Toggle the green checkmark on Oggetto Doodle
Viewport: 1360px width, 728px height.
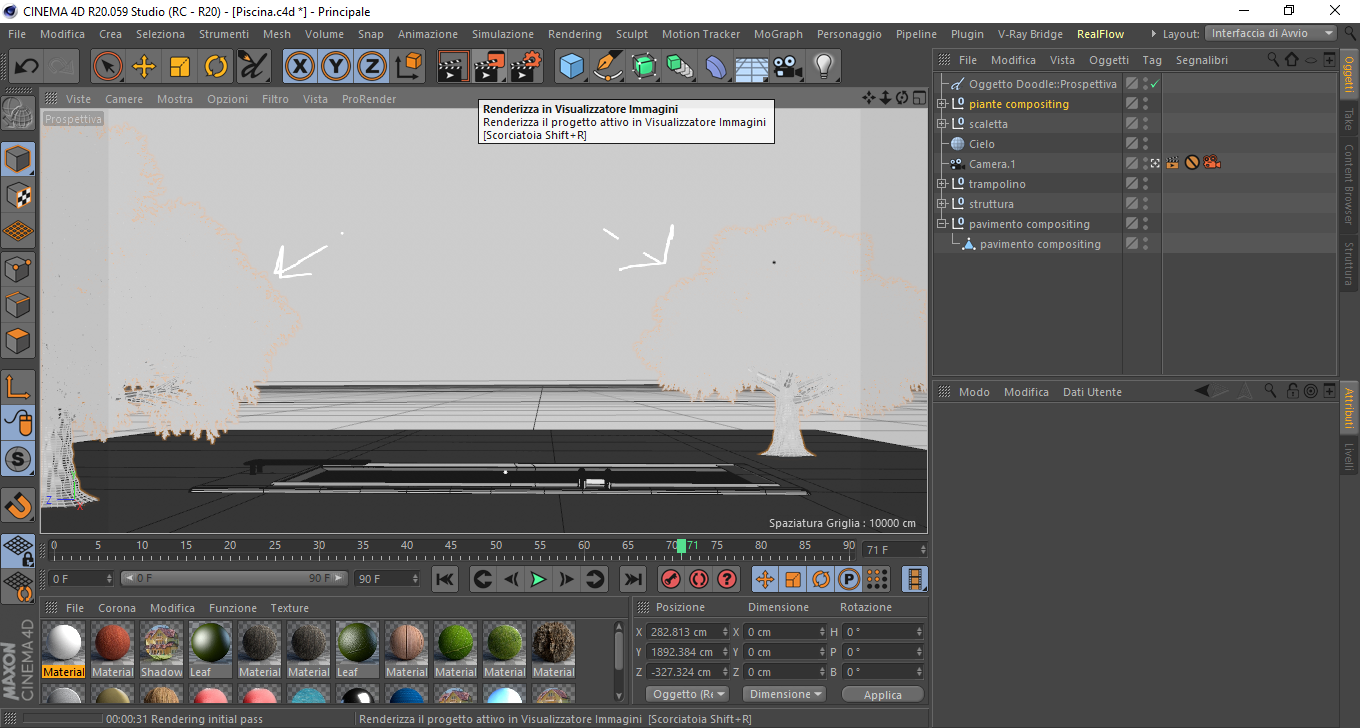pos(1154,84)
